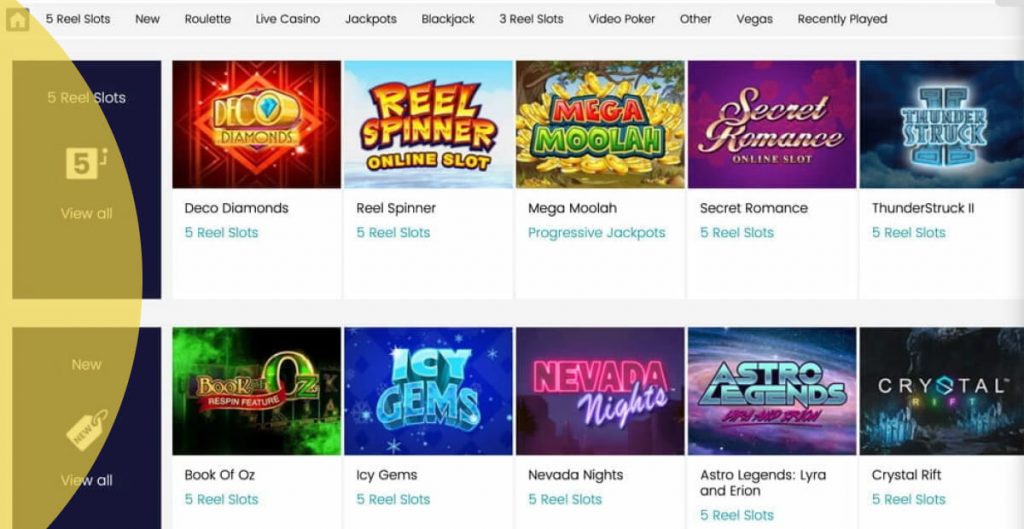Click the Secret Romance thumbnail

(772, 125)
